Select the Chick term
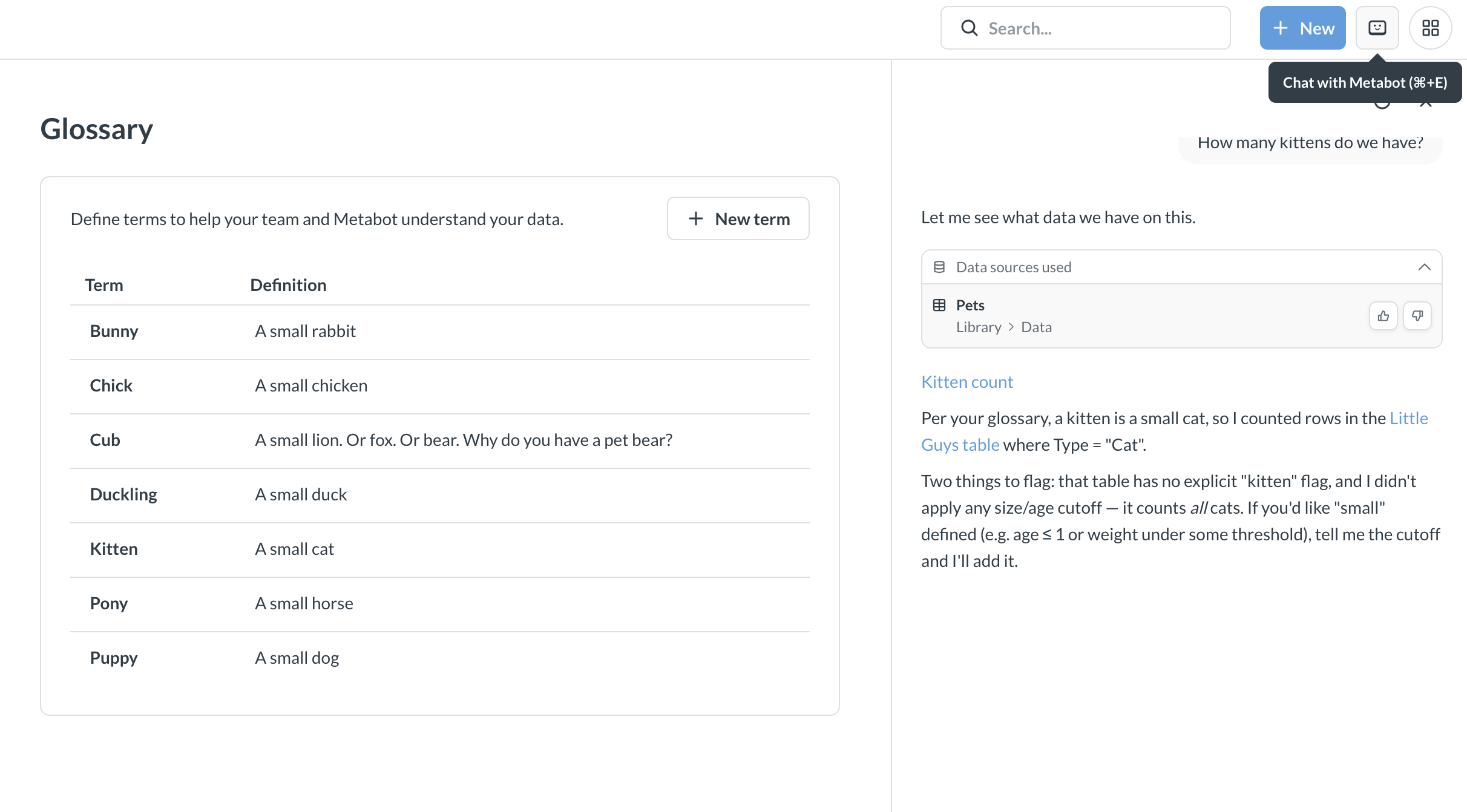Image resolution: width=1467 pixels, height=812 pixels. tap(111, 385)
